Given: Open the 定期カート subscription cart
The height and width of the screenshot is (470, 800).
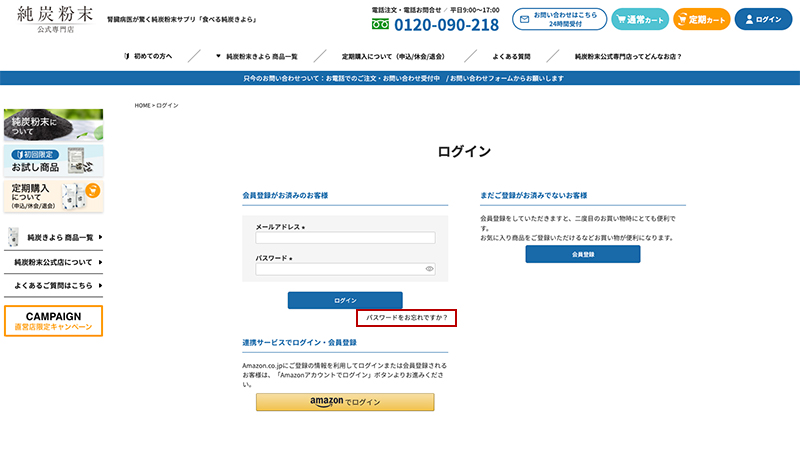Looking at the screenshot, I should [701, 19].
